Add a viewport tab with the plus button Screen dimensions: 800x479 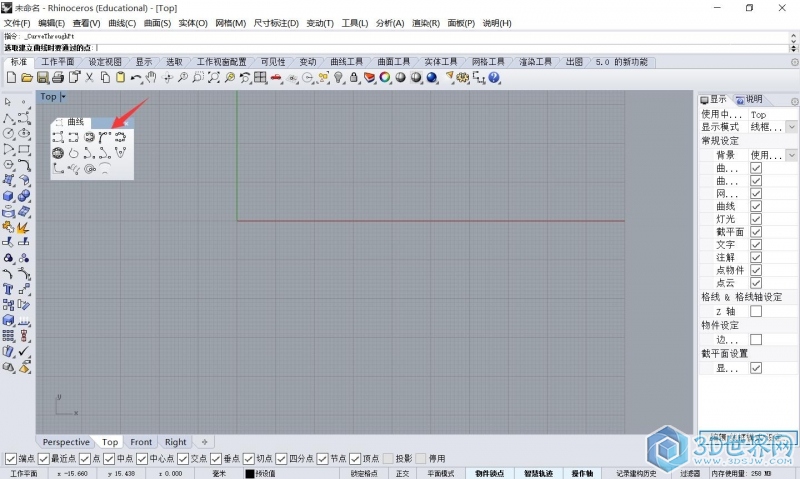205,442
